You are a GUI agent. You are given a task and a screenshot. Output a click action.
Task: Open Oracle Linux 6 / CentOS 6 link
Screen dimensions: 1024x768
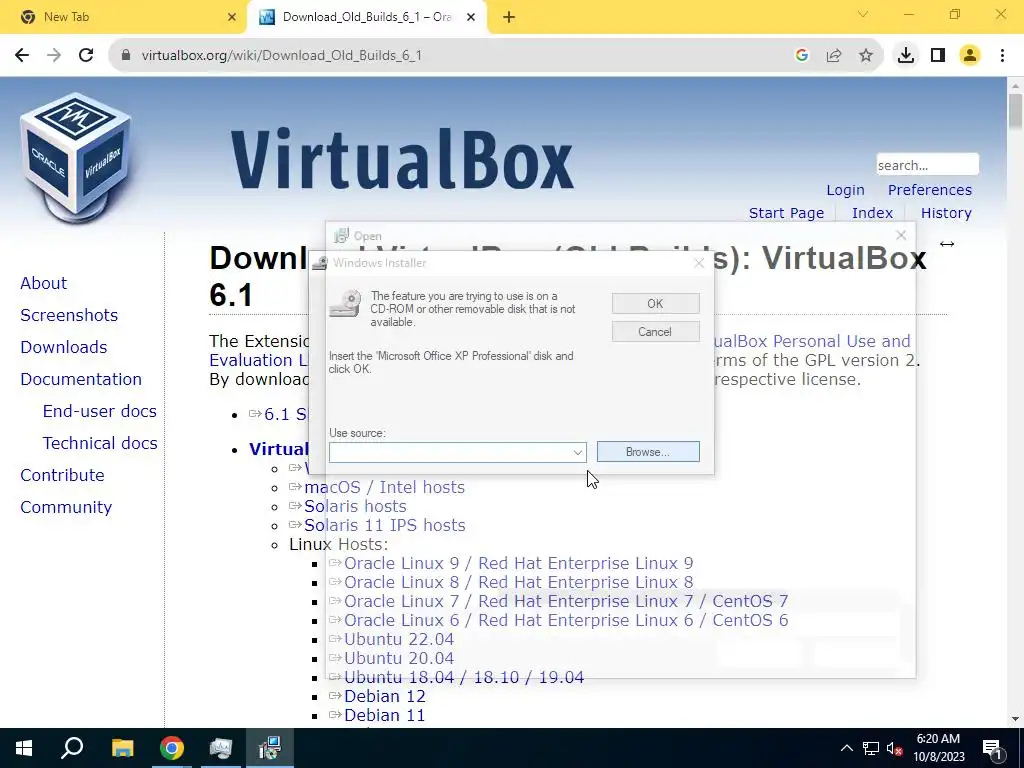click(566, 620)
